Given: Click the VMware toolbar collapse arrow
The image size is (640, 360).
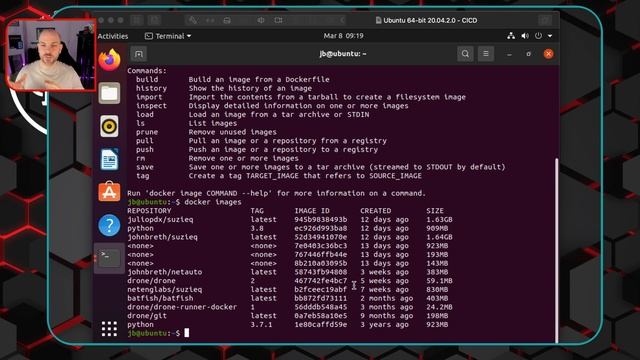Looking at the screenshot, I should pyautogui.click(x=342, y=20).
